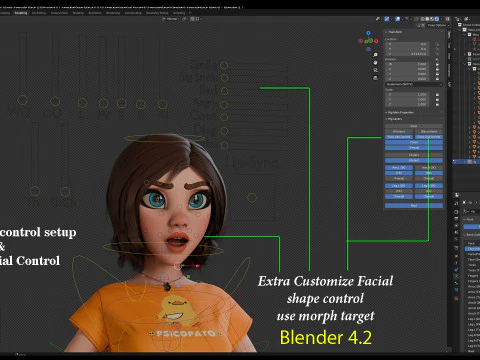The height and width of the screenshot is (360, 480).
Task: Toggle lock on Rotation W
Action: pos(437,64)
